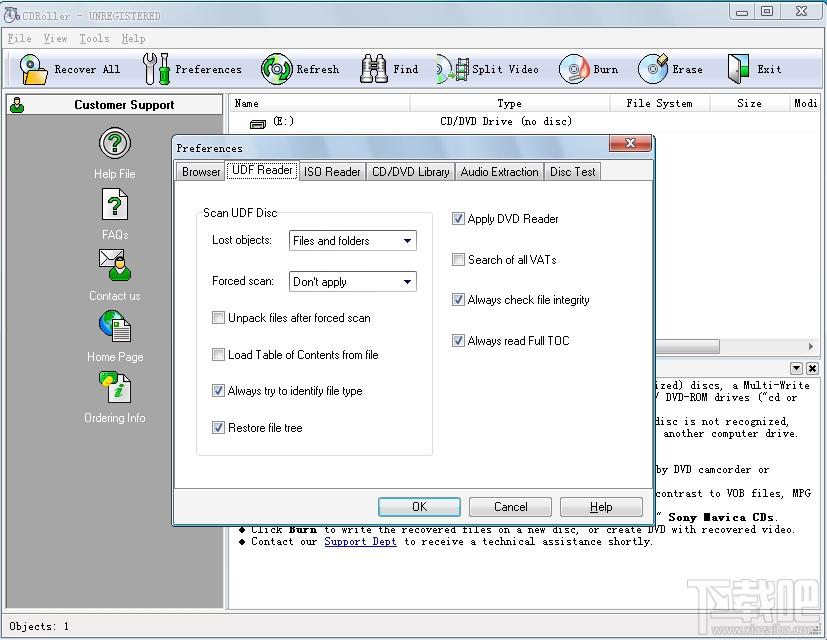
Task: Collapse info panel with down arrow button
Action: (x=796, y=368)
